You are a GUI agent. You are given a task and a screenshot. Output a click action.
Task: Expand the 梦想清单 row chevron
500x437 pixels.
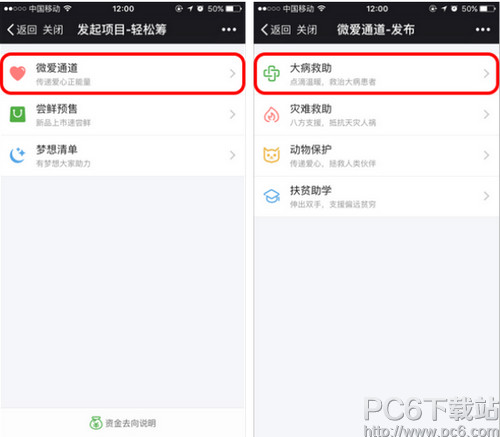coord(233,155)
